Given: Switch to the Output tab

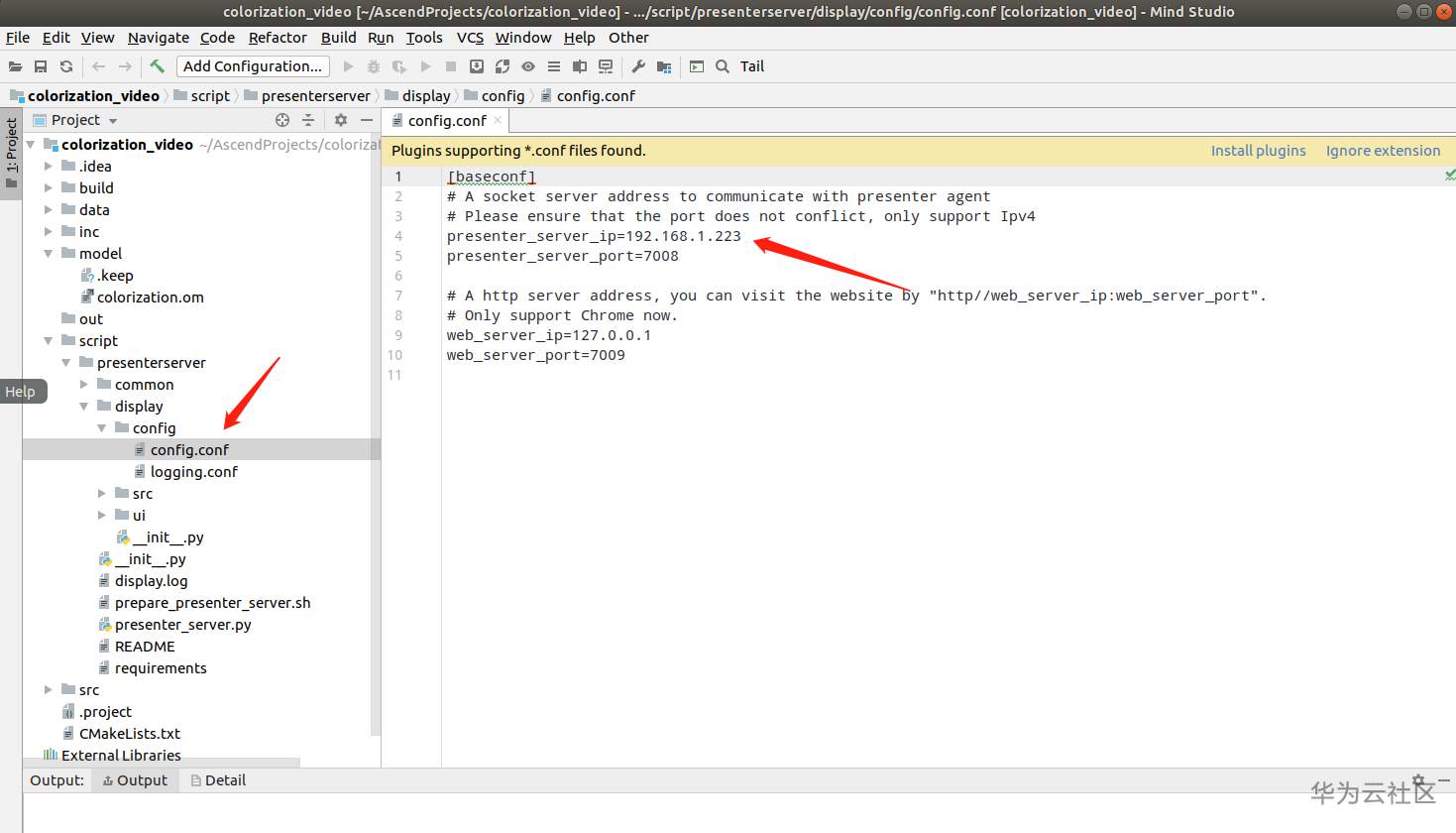Looking at the screenshot, I should 136,780.
